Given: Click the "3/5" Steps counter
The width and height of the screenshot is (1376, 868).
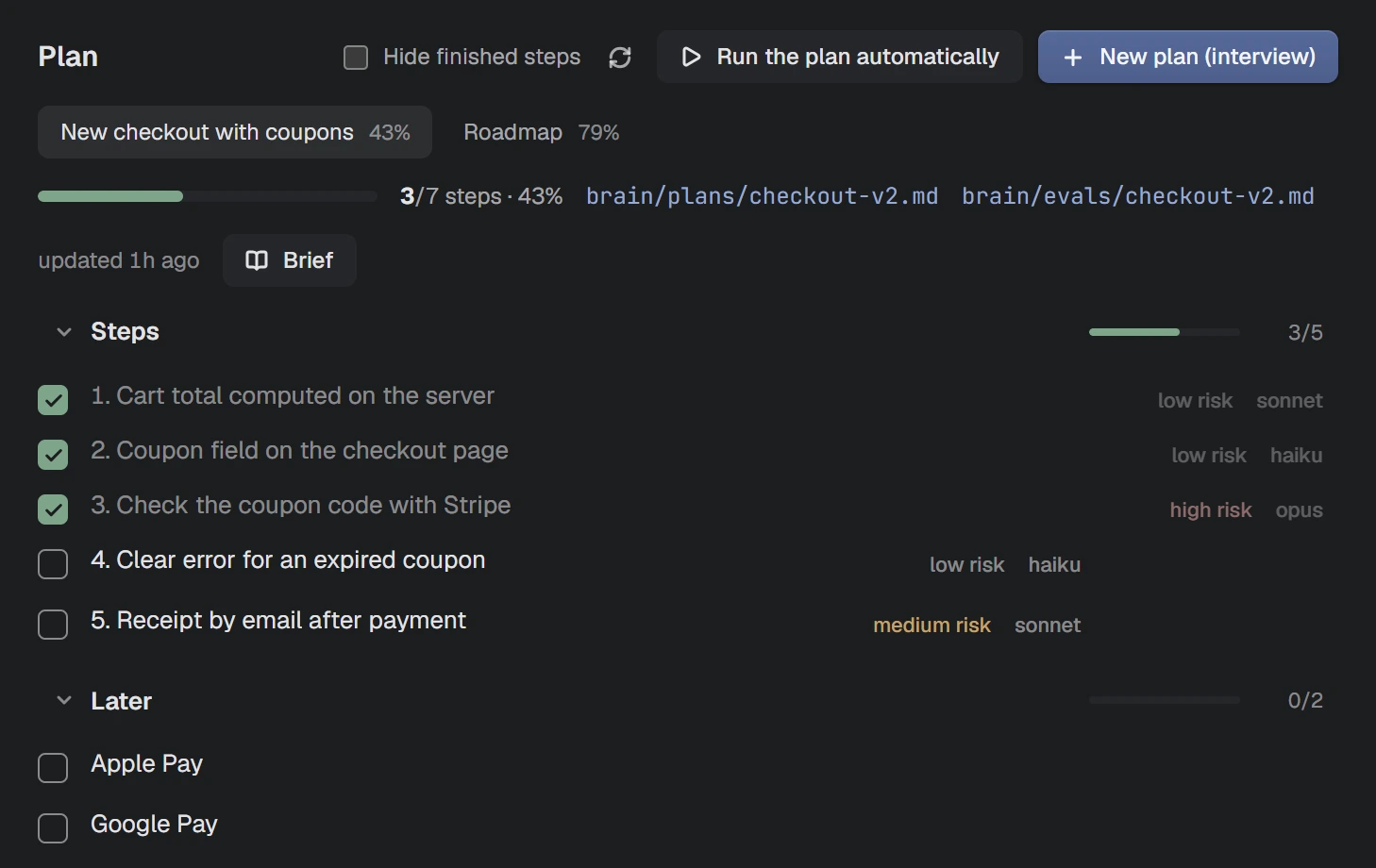Looking at the screenshot, I should click(x=1305, y=332).
